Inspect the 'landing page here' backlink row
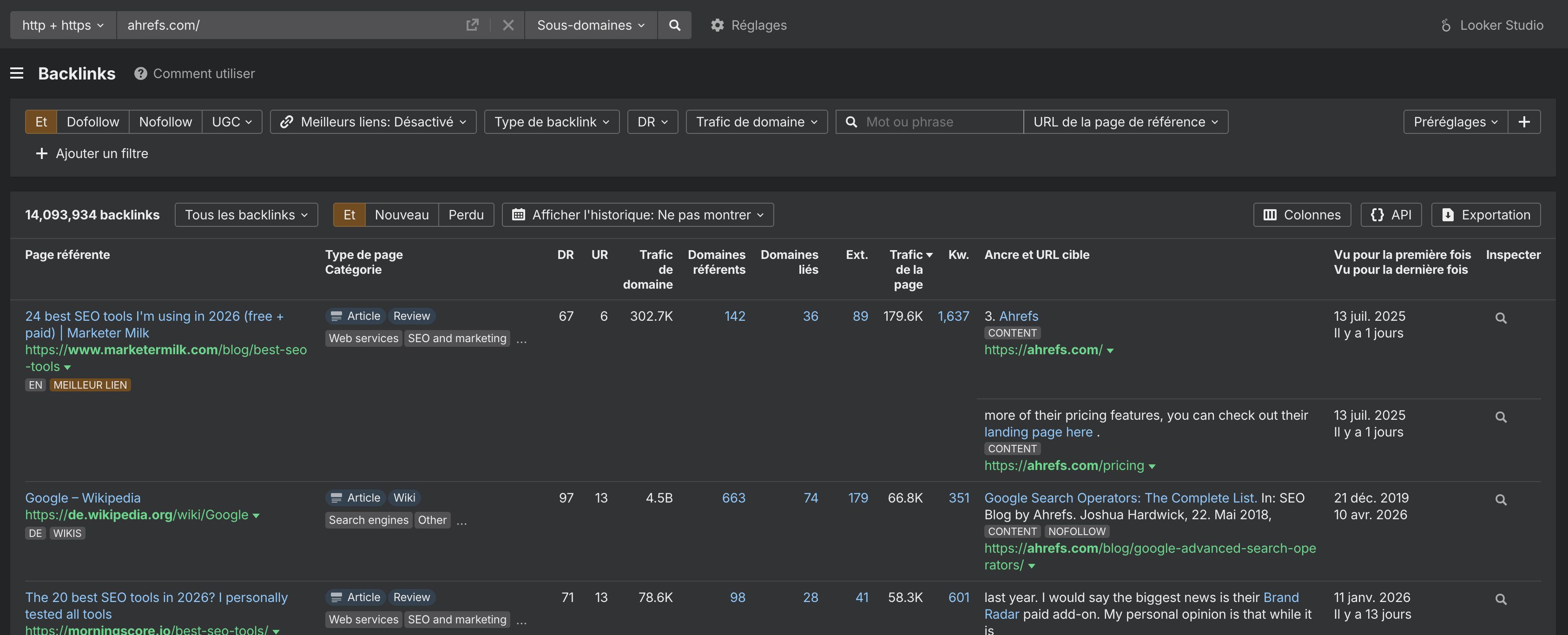The width and height of the screenshot is (1568, 635). pyautogui.click(x=1501, y=417)
